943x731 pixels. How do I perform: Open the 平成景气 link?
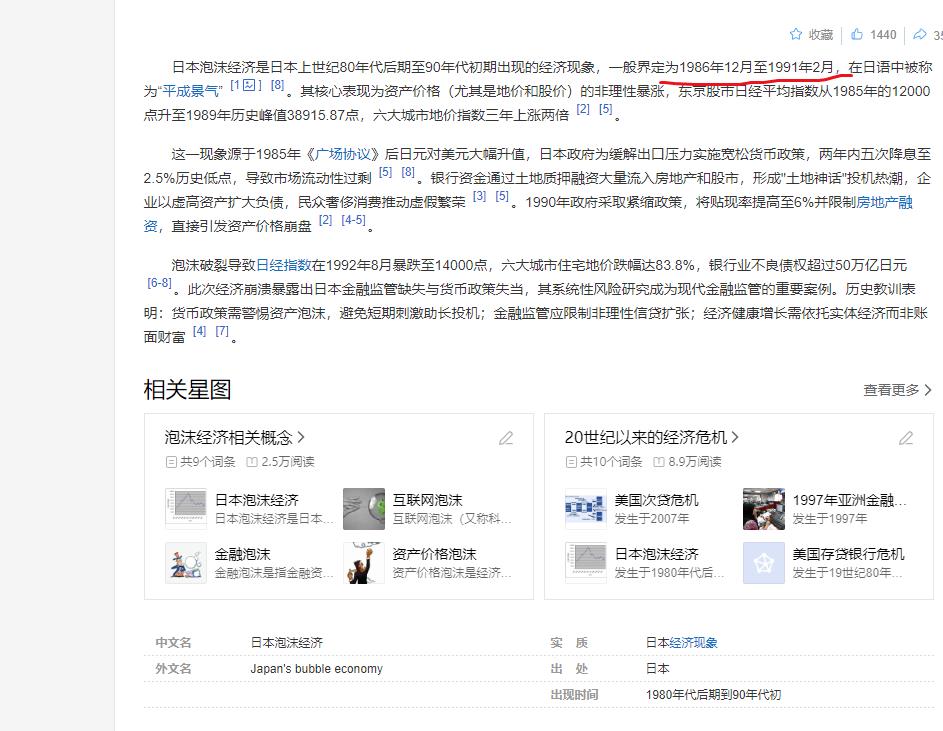click(x=190, y=90)
